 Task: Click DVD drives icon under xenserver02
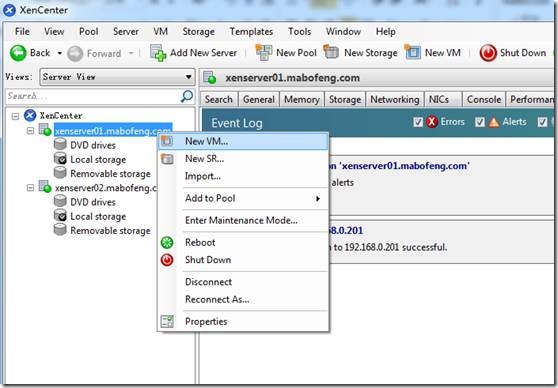pos(60,201)
